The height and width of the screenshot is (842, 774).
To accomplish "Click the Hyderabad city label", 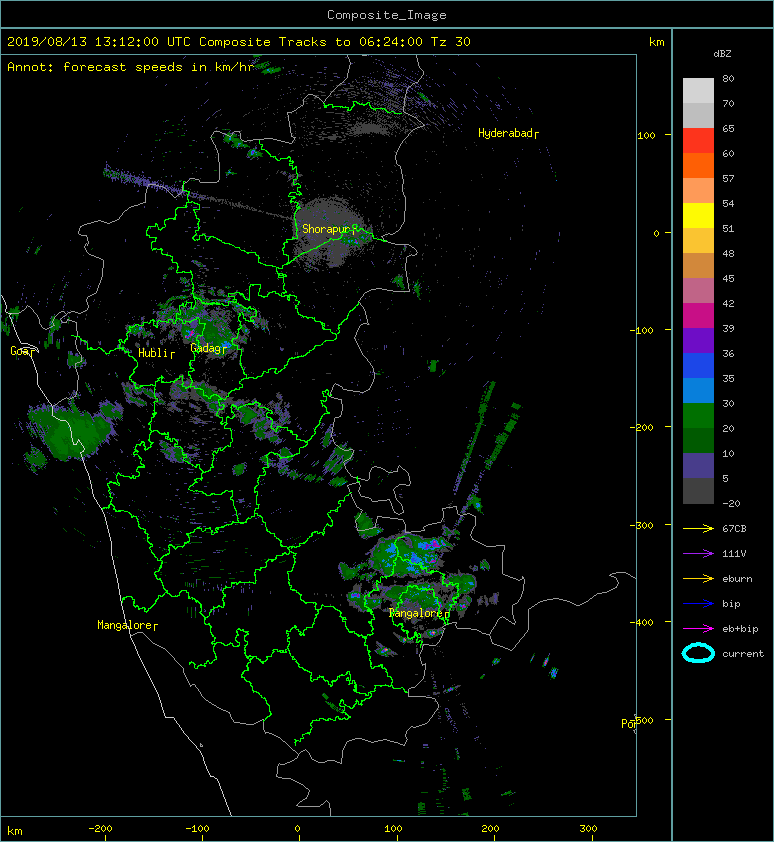I will [x=506, y=133].
